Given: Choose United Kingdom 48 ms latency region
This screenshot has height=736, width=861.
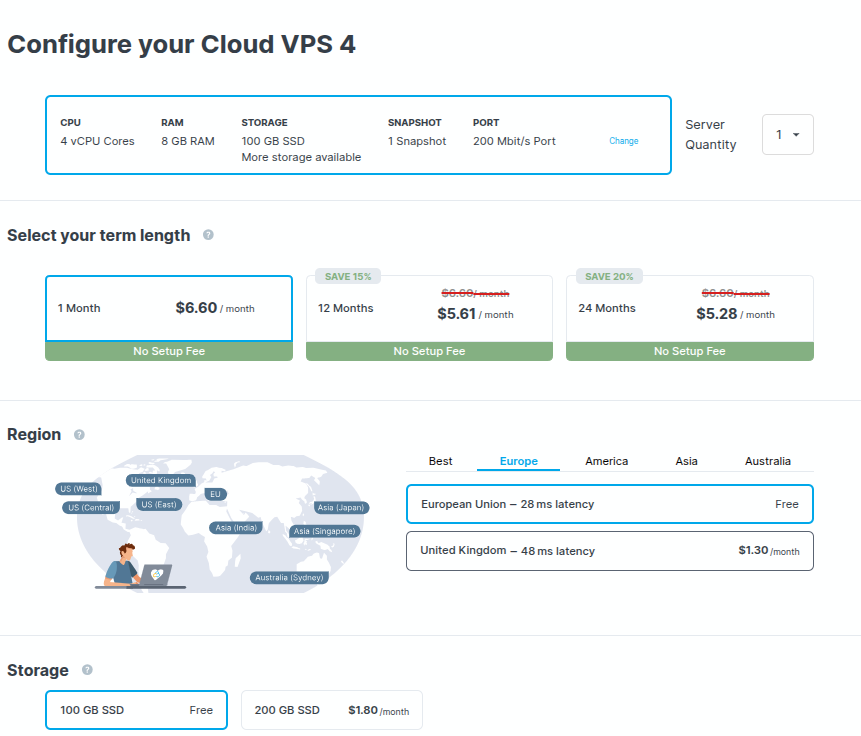Looking at the screenshot, I should (610, 551).
